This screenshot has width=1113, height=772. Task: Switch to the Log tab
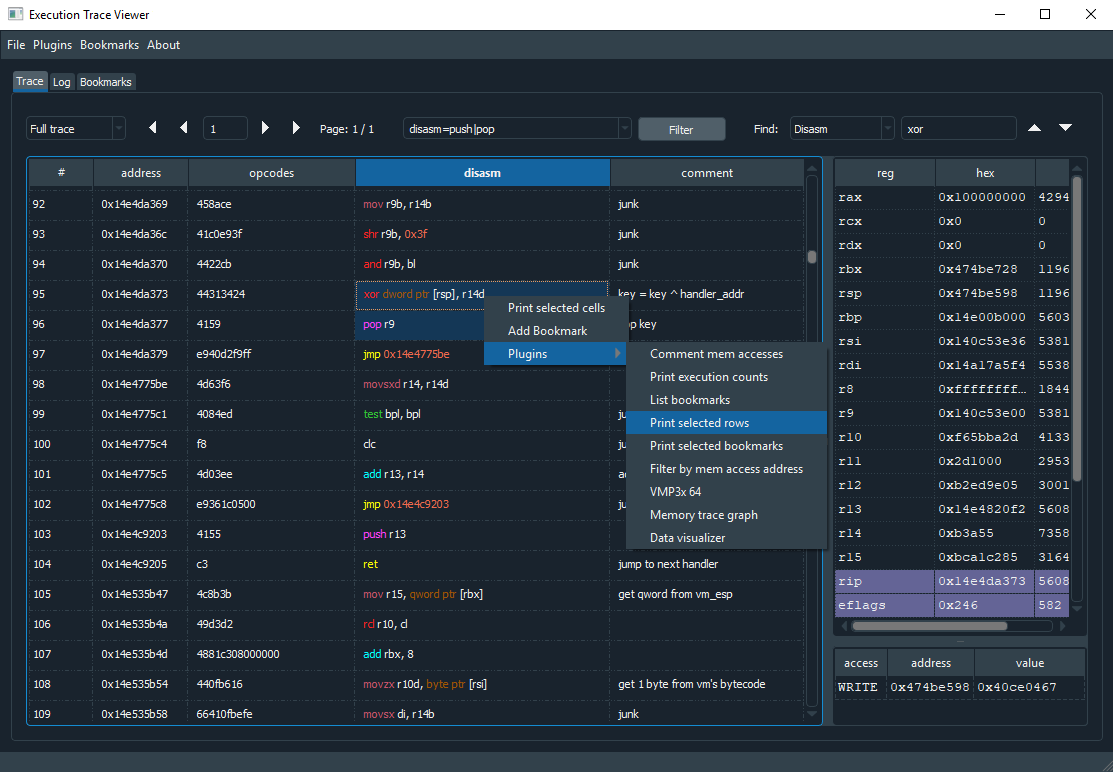(x=61, y=82)
